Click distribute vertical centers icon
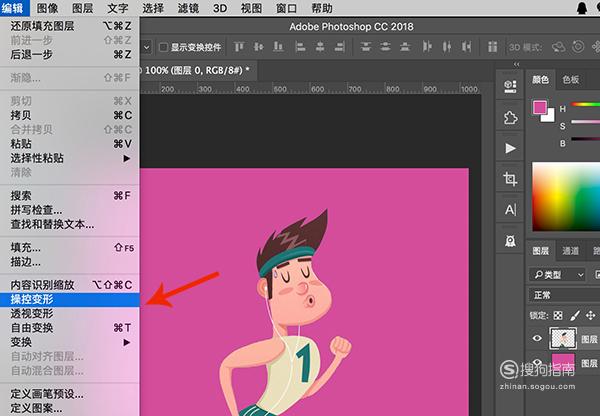 (x=385, y=47)
